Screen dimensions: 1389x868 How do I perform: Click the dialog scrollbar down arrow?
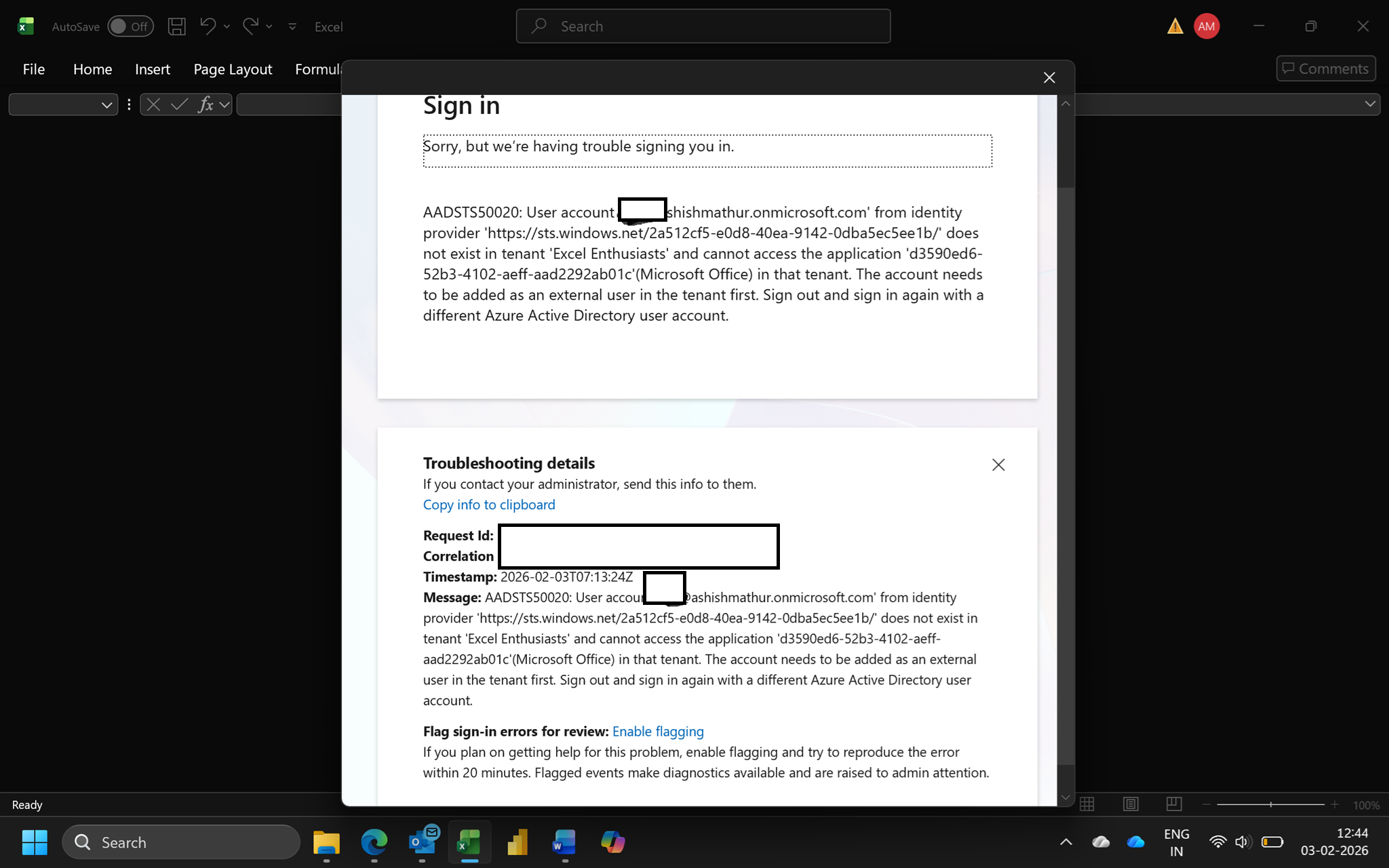(x=1065, y=797)
